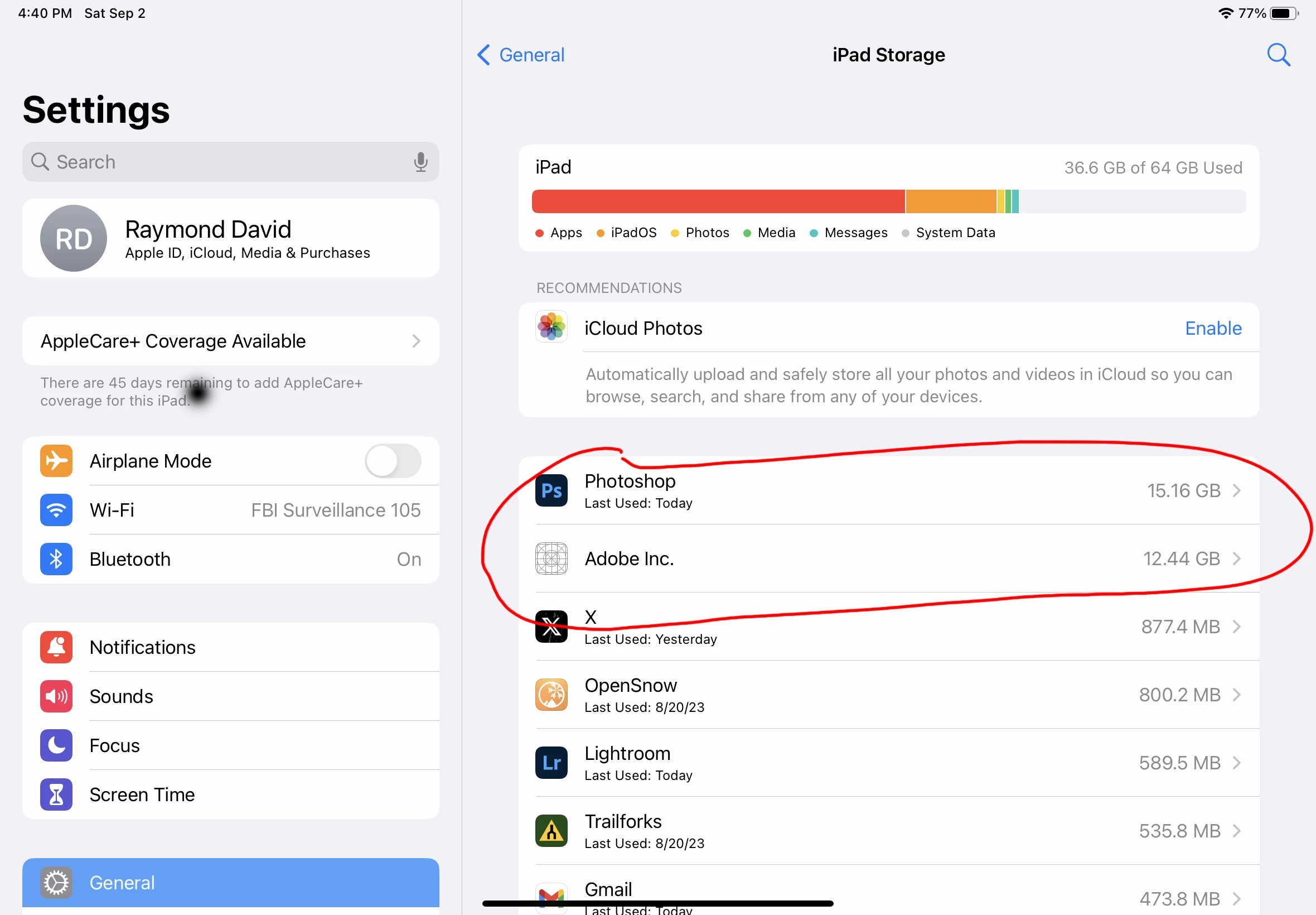The height and width of the screenshot is (915, 1316).
Task: Open the Photoshop app icon entry
Action: coord(551,491)
